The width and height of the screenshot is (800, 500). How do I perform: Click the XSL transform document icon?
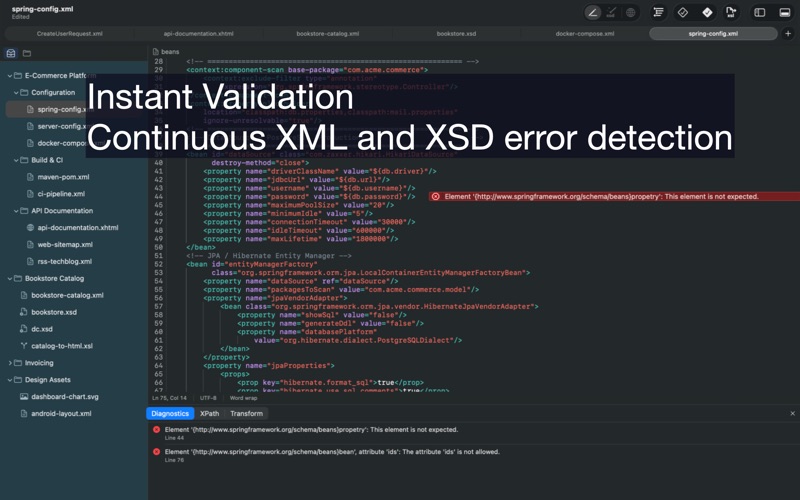pos(731,13)
